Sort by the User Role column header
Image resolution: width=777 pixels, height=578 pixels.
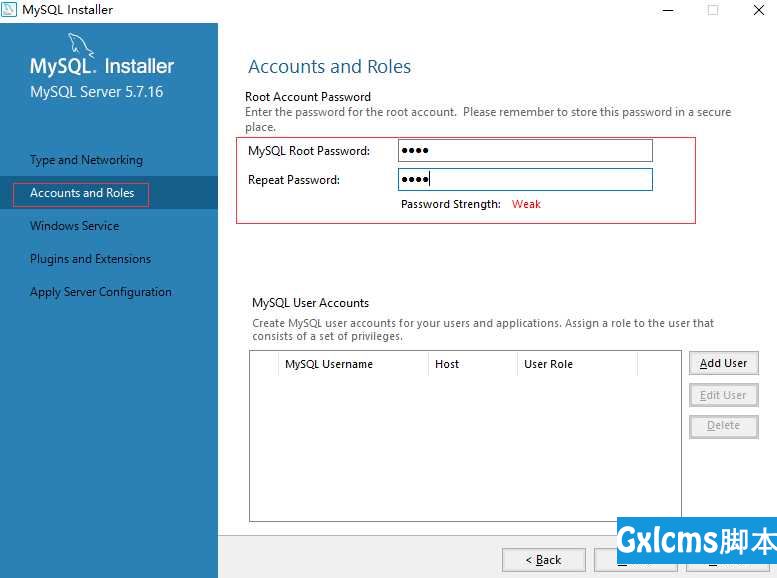[577, 364]
